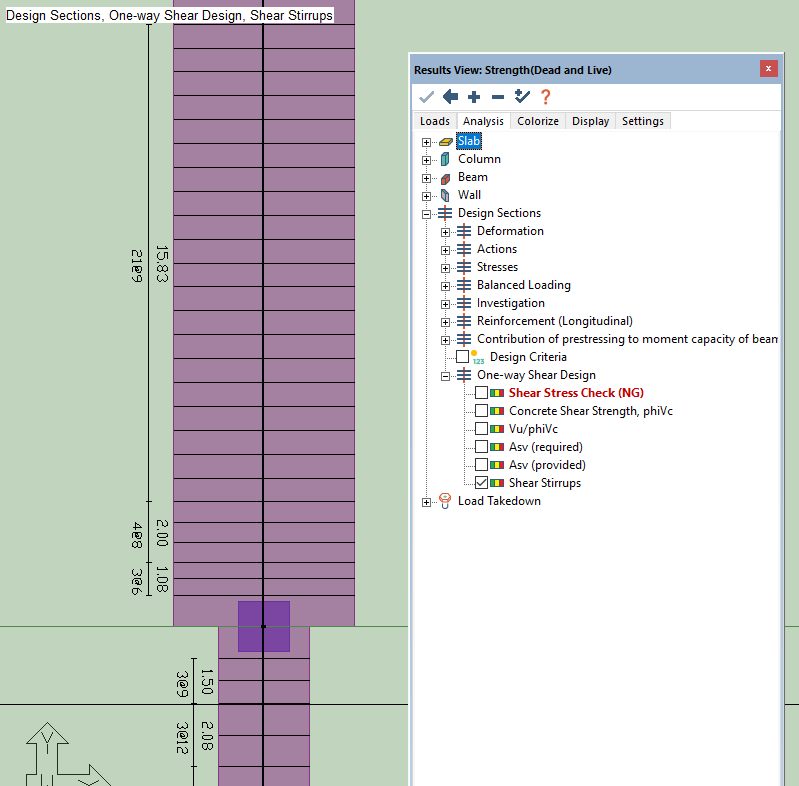
Task: Click the checkmark-plus toolbar icon
Action: (521, 97)
